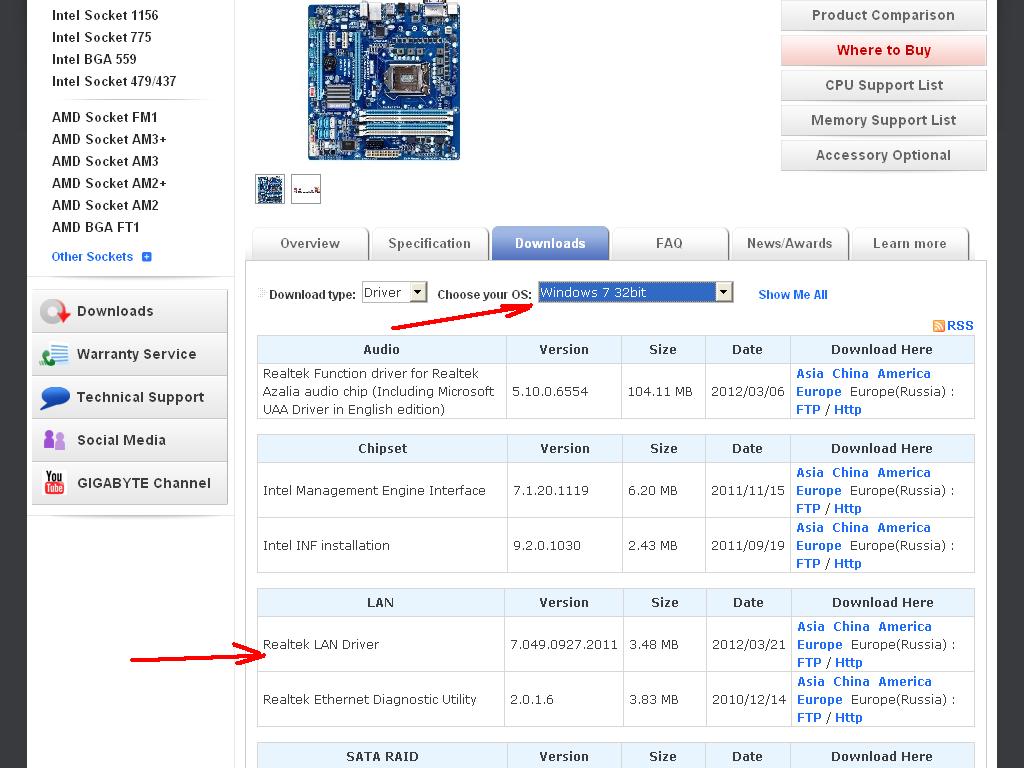Download Realtek audio driver from Asia
1024x768 pixels.
(810, 374)
